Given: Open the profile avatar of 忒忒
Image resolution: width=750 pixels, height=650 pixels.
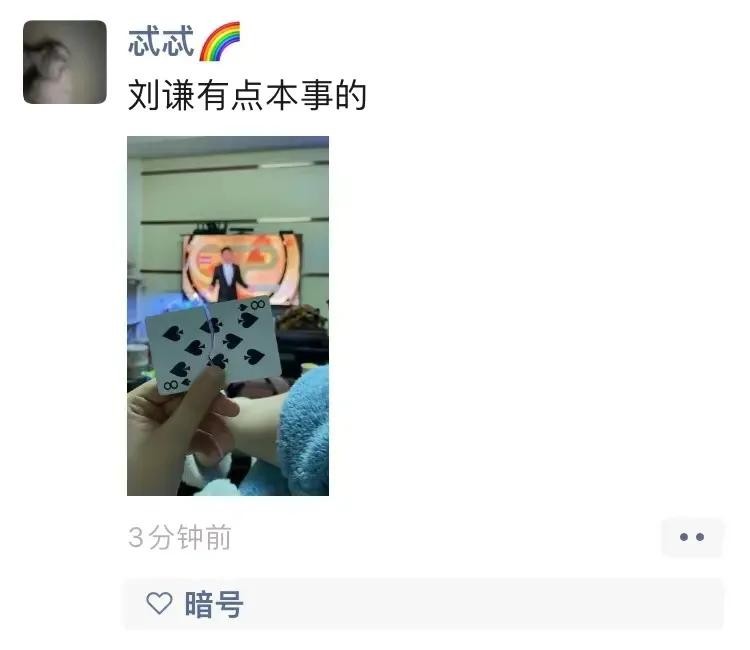Looking at the screenshot, I should (x=65, y=62).
